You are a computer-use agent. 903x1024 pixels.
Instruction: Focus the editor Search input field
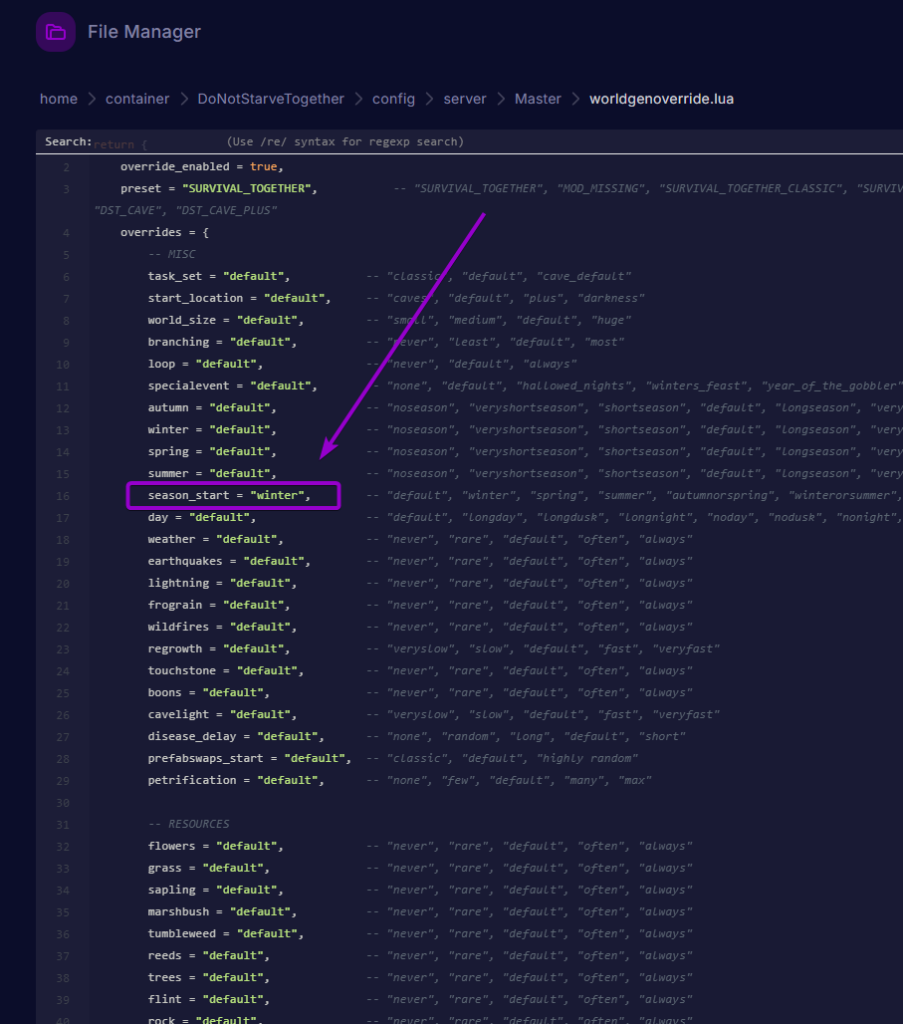pos(157,142)
